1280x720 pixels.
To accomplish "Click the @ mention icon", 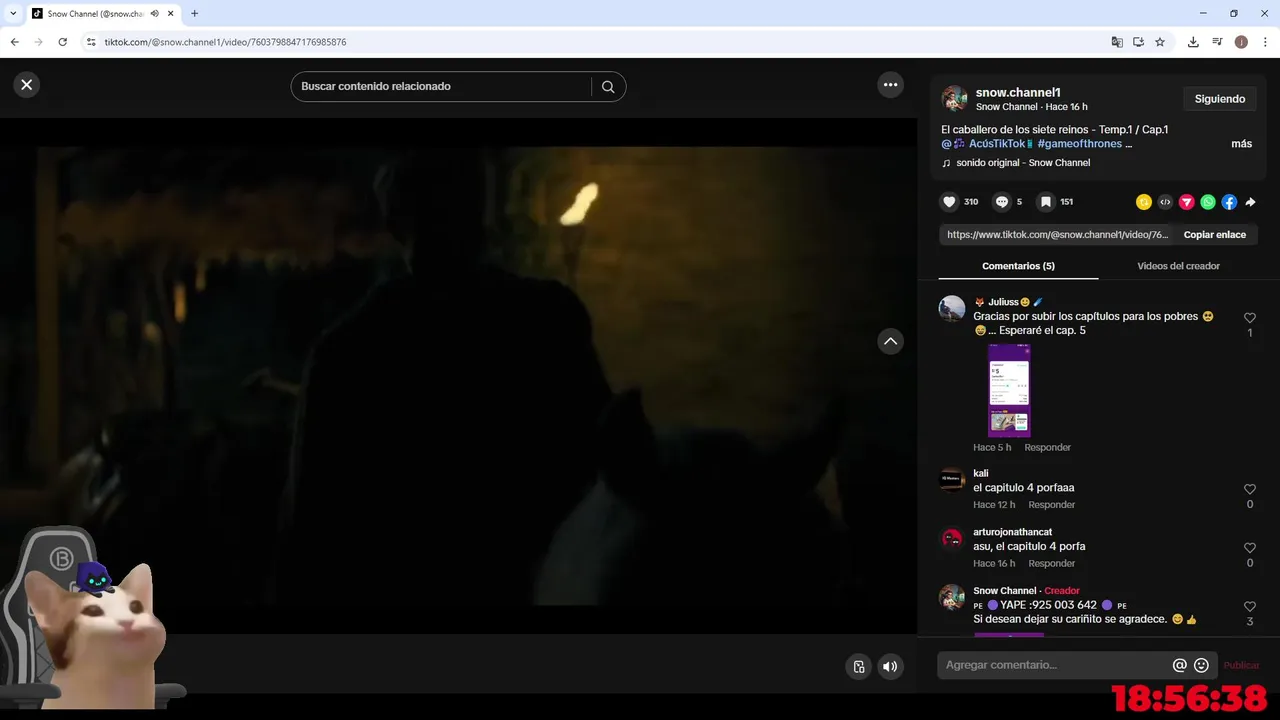I will click(1180, 665).
